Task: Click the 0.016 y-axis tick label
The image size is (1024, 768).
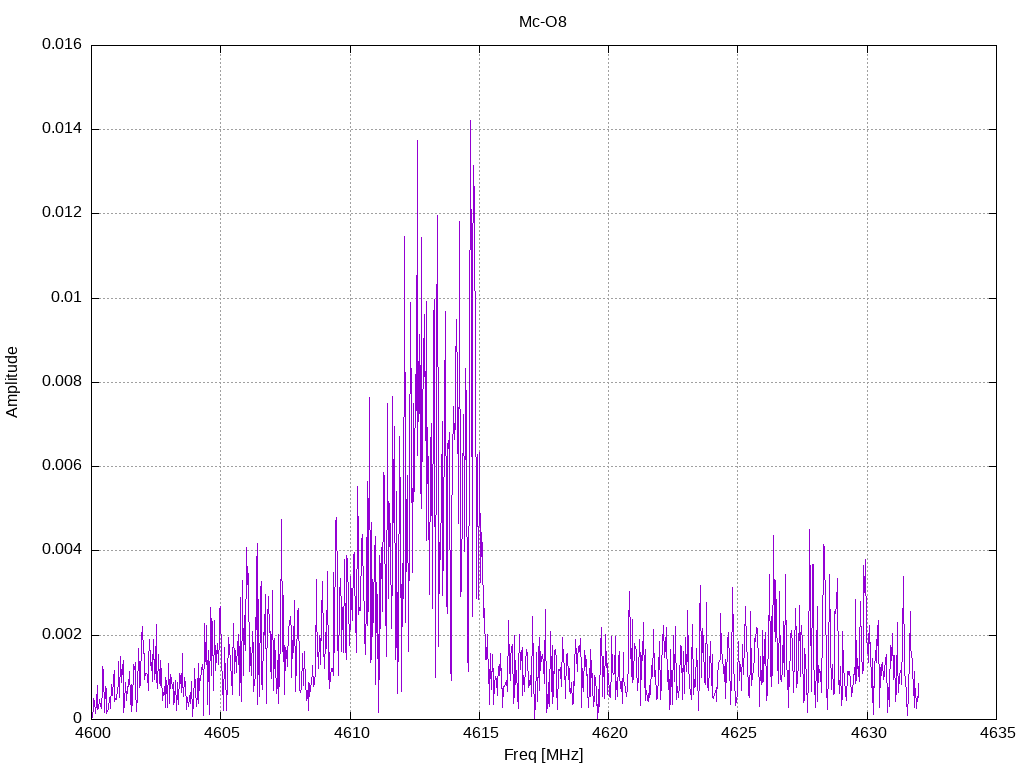Action: 62,45
